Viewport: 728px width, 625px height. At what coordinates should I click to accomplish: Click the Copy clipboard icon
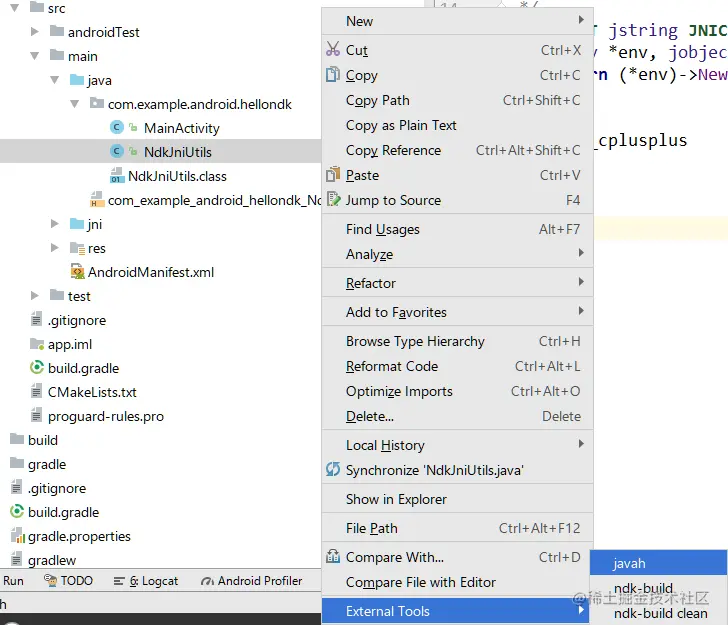[x=332, y=74]
